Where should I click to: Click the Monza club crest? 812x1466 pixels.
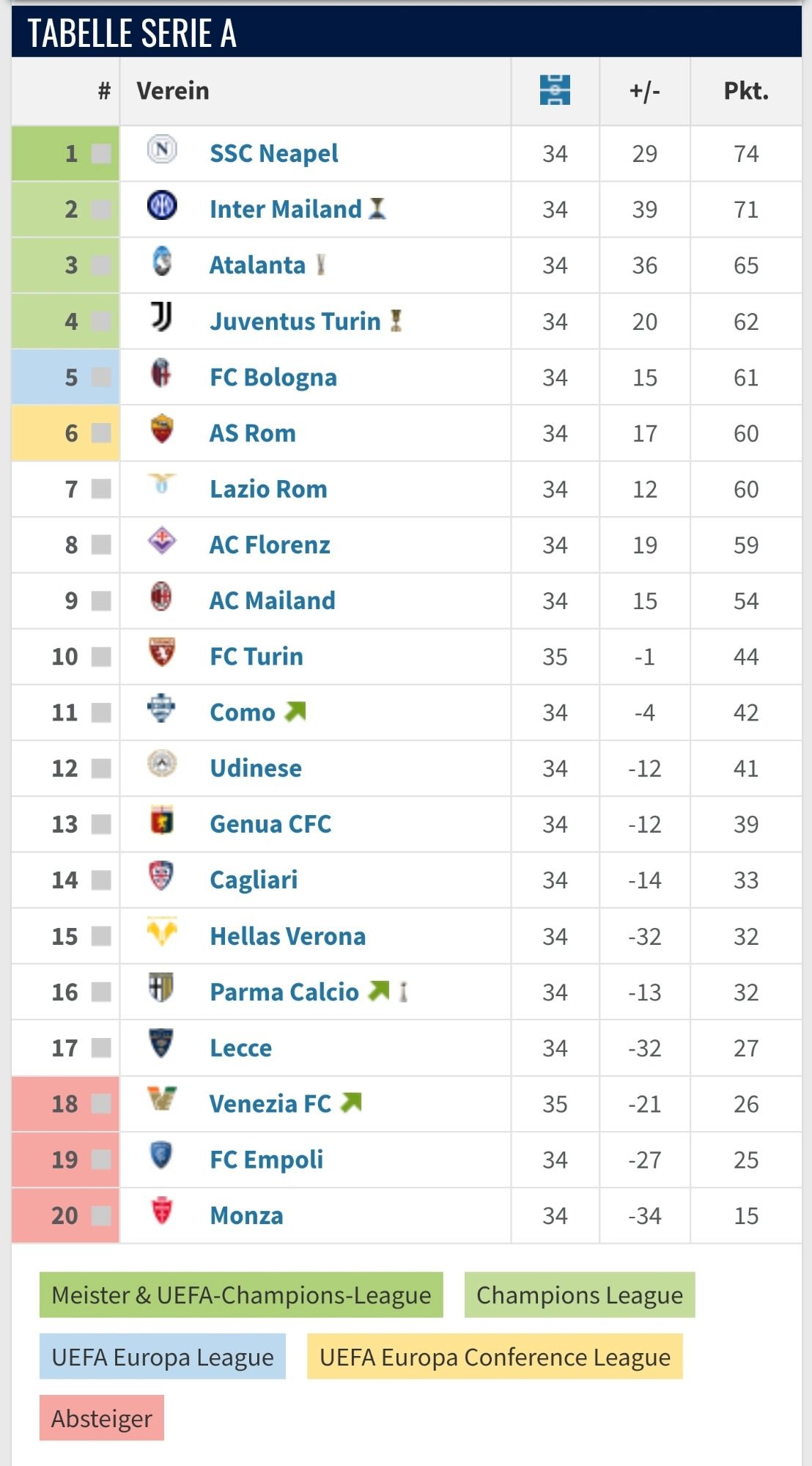point(162,1210)
